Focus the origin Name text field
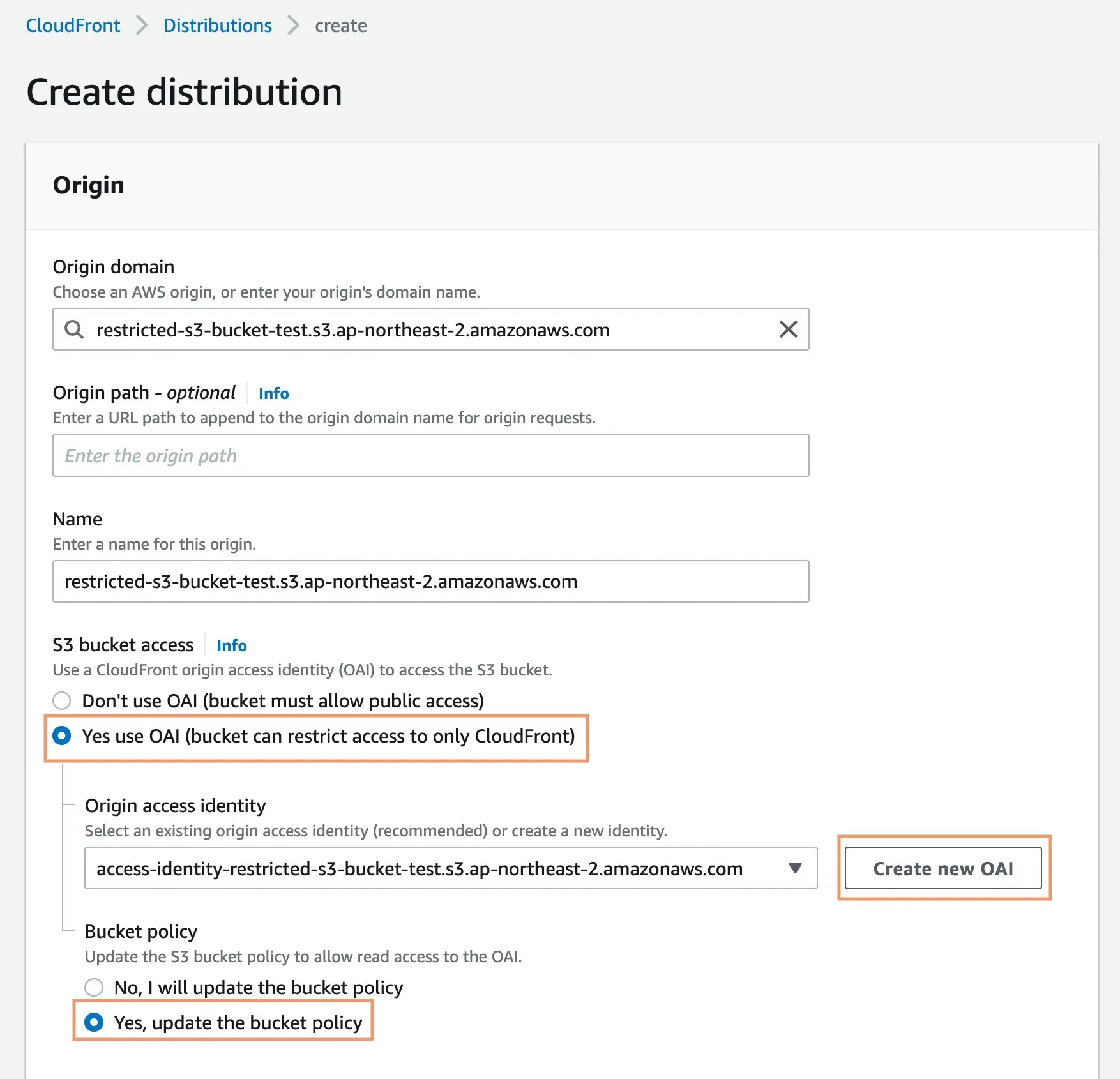 [x=430, y=582]
